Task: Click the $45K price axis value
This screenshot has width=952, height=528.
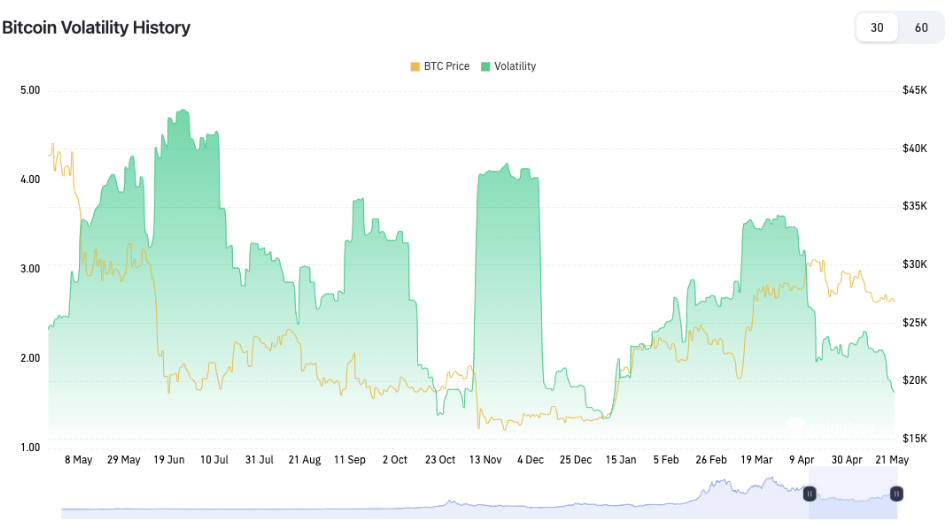Action: [x=915, y=90]
